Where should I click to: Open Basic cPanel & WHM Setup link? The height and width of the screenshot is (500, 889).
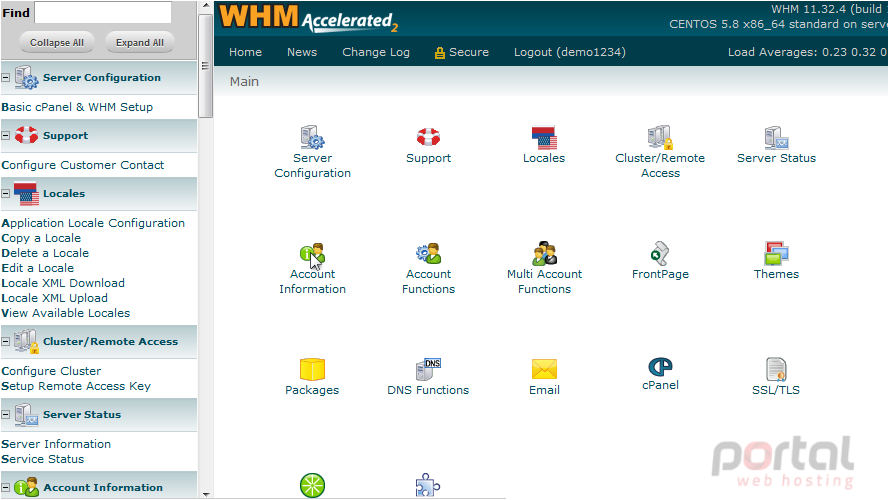77,107
